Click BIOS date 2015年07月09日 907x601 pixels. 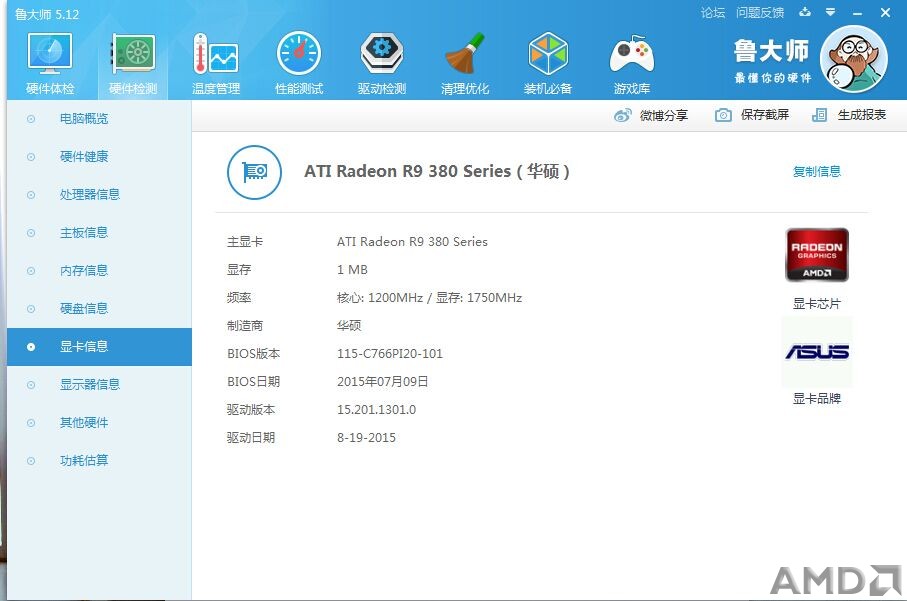[x=382, y=382]
